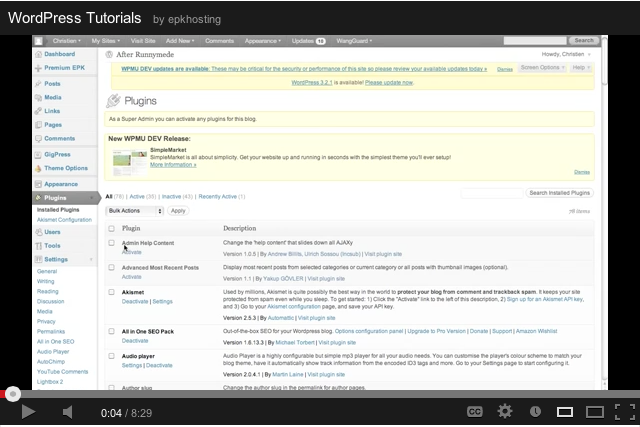Click the Users icon in sidebar
Screen dimensions: 640x427
38,232
